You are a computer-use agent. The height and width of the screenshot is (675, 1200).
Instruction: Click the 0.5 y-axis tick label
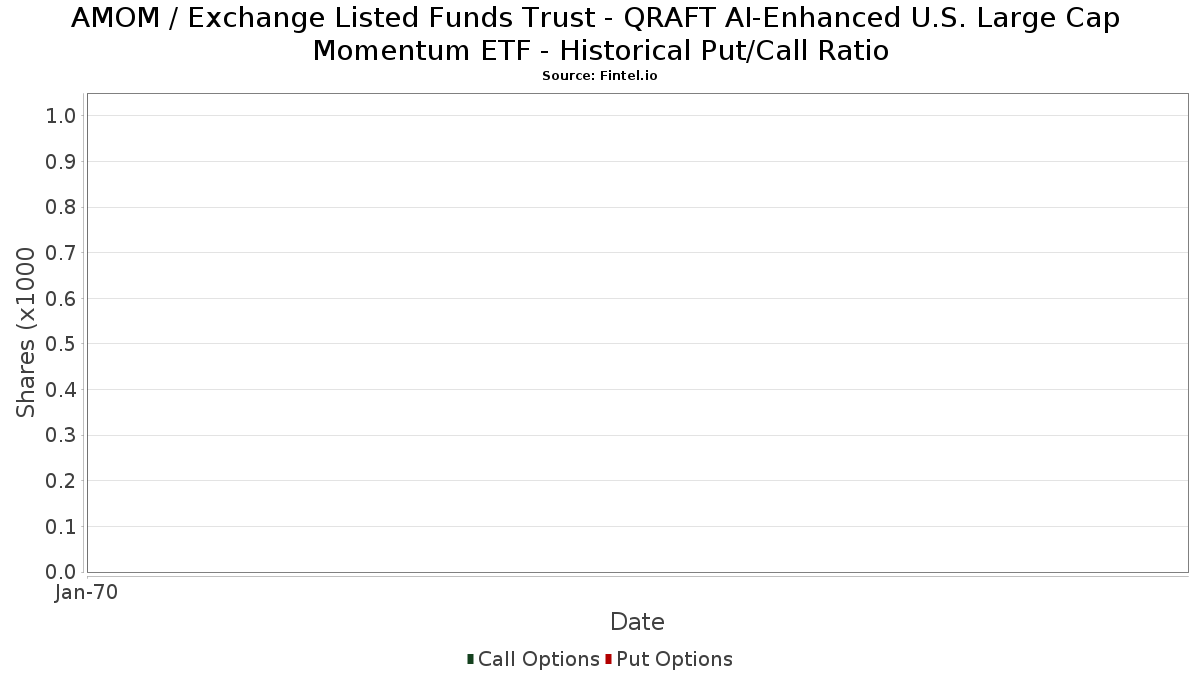coord(61,344)
